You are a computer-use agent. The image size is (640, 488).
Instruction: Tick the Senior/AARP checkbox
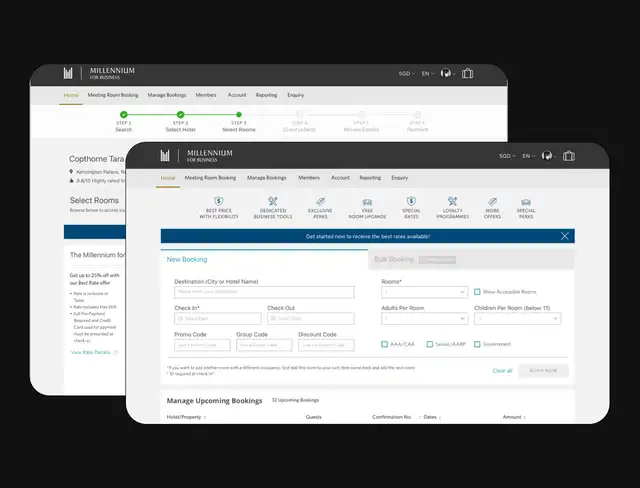[x=429, y=344]
